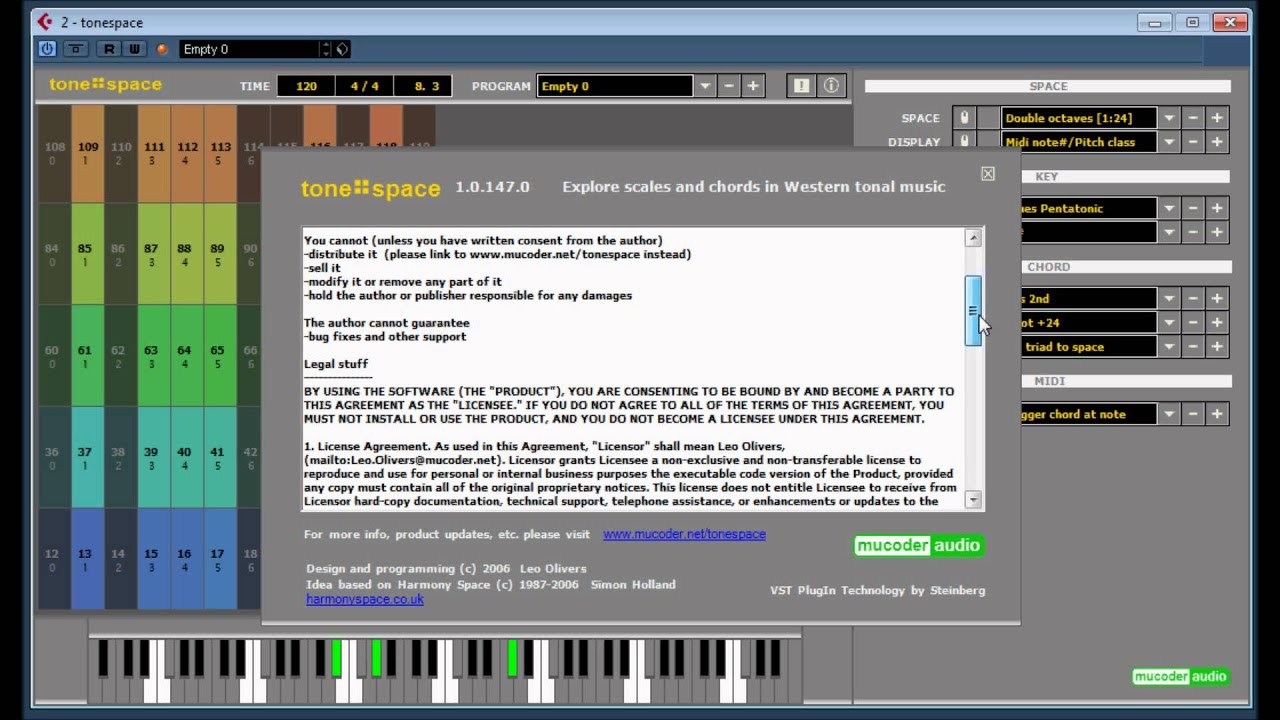Click the license text scrollbar down arrow

pyautogui.click(x=973, y=499)
